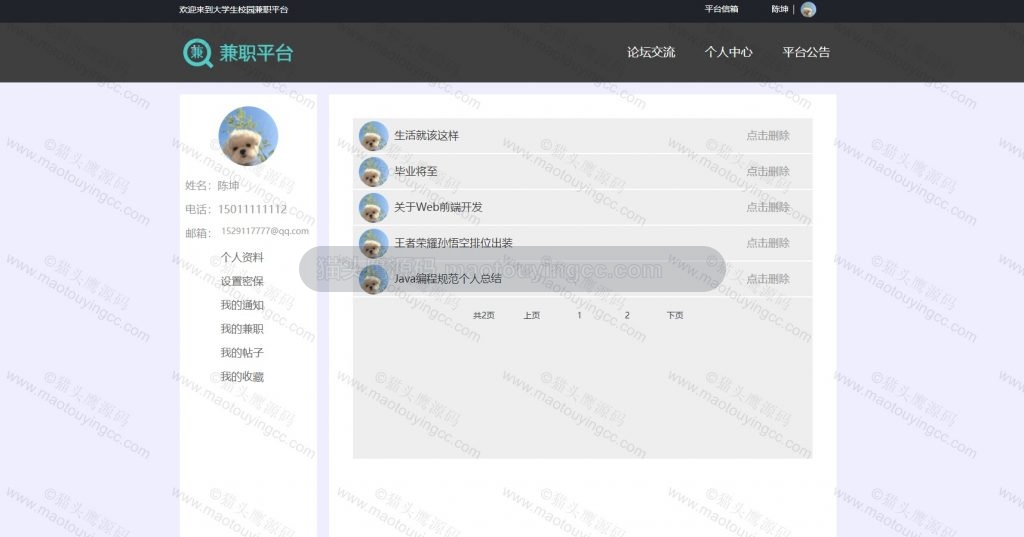
Task: Click the avatar beside 生活就该这样 post
Action: coord(374,136)
